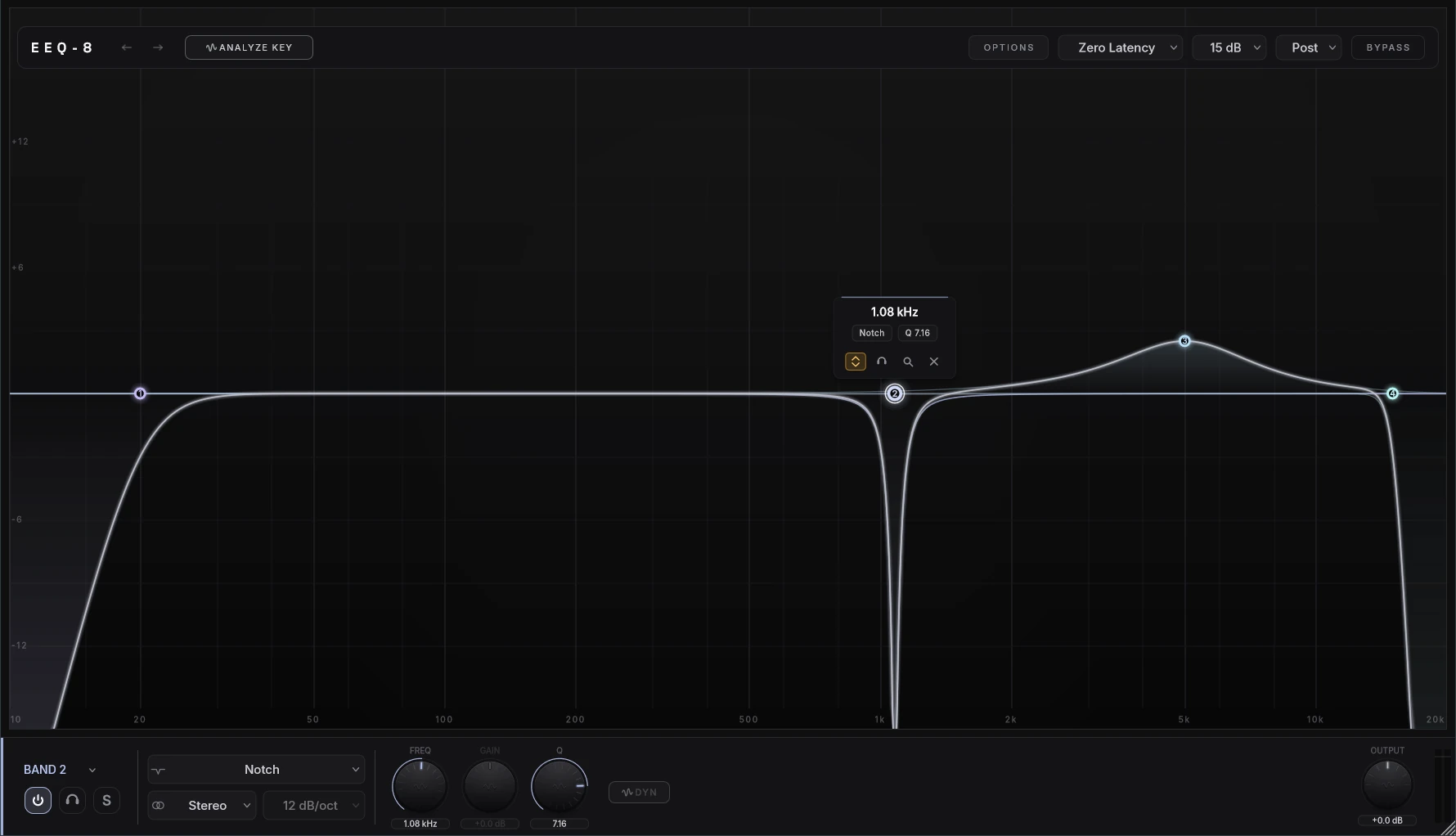The image size is (1456, 836).
Task: Select the band 4 high-cut node
Action: (1392, 393)
